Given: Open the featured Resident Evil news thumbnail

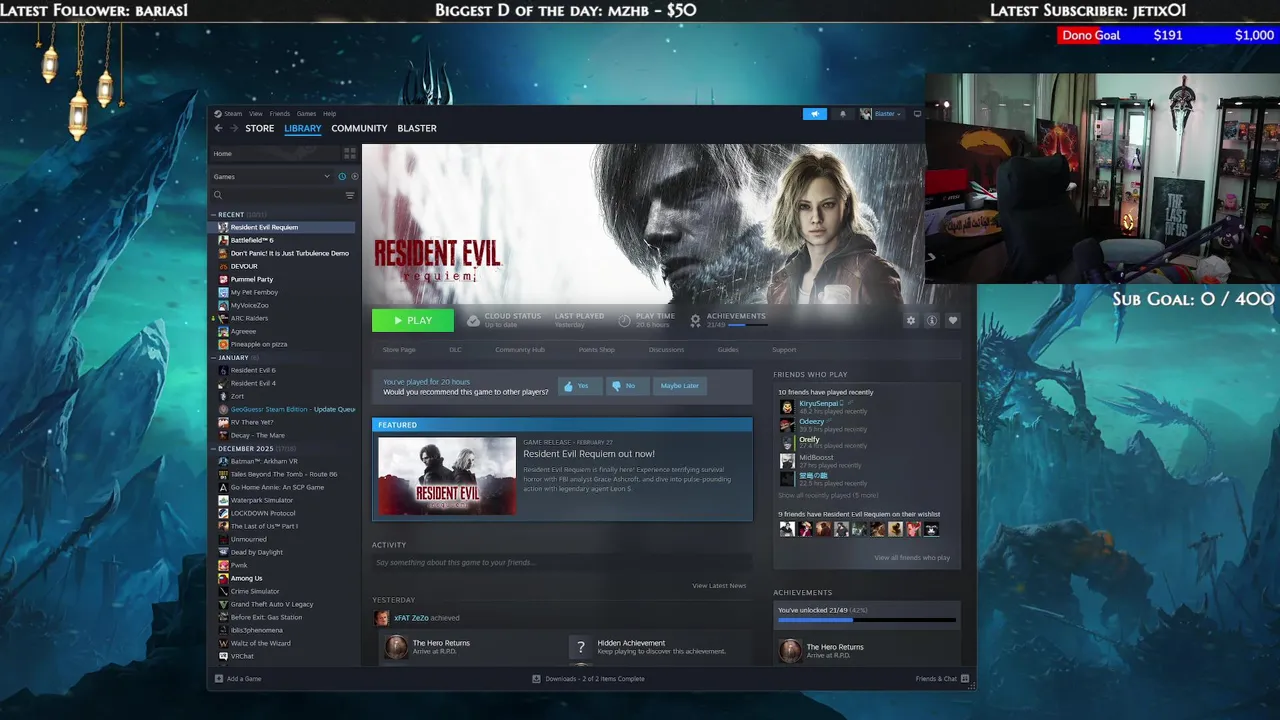Looking at the screenshot, I should 447,476.
